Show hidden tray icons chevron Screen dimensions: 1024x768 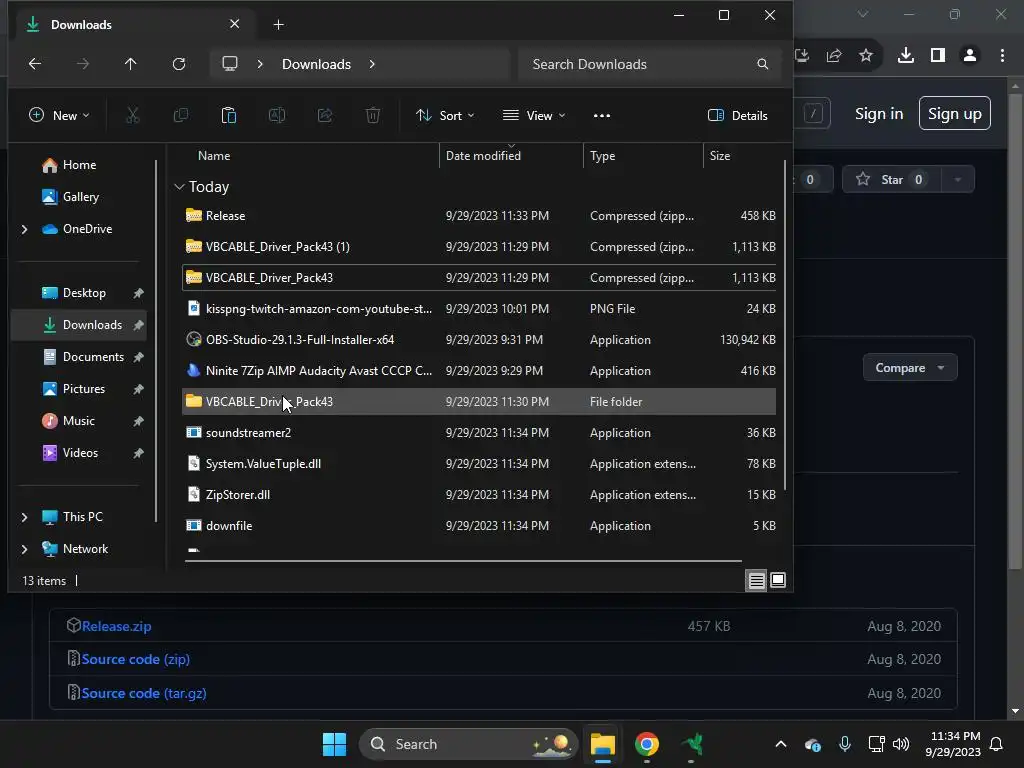[780, 744]
